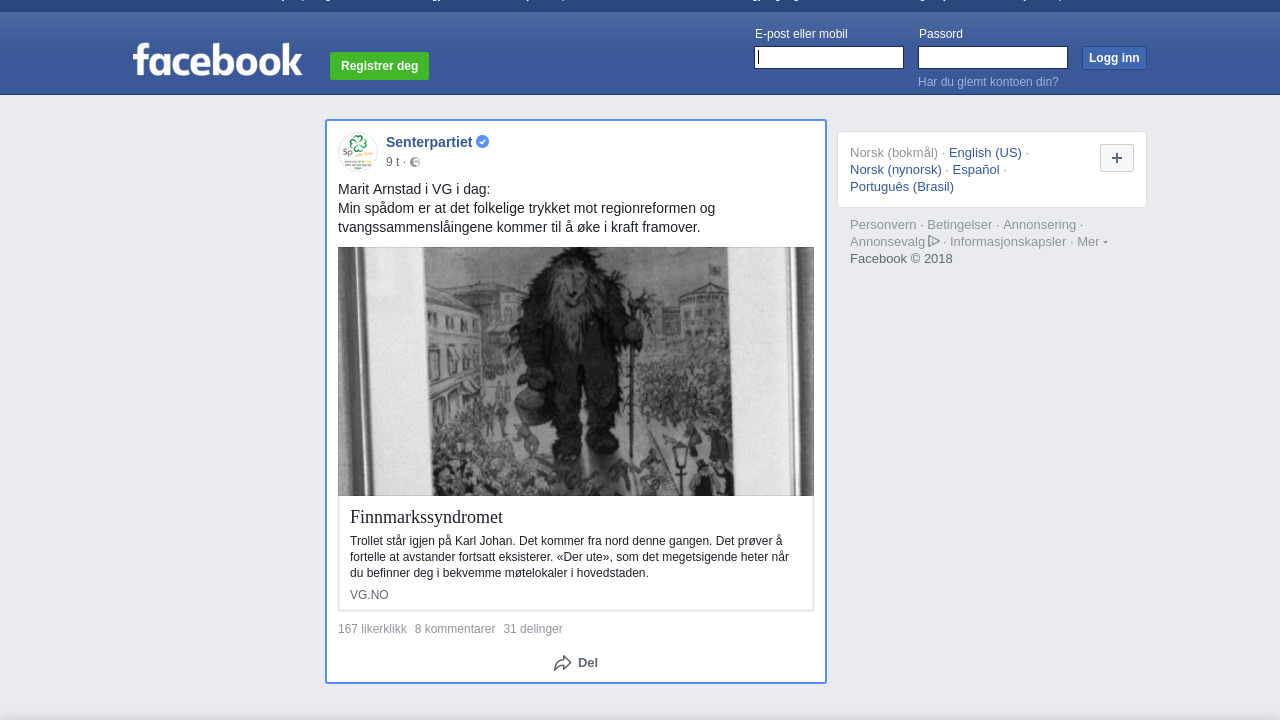Image resolution: width=1280 pixels, height=720 pixels.
Task: Open the Annonsering footer link
Action: pos(1039,225)
